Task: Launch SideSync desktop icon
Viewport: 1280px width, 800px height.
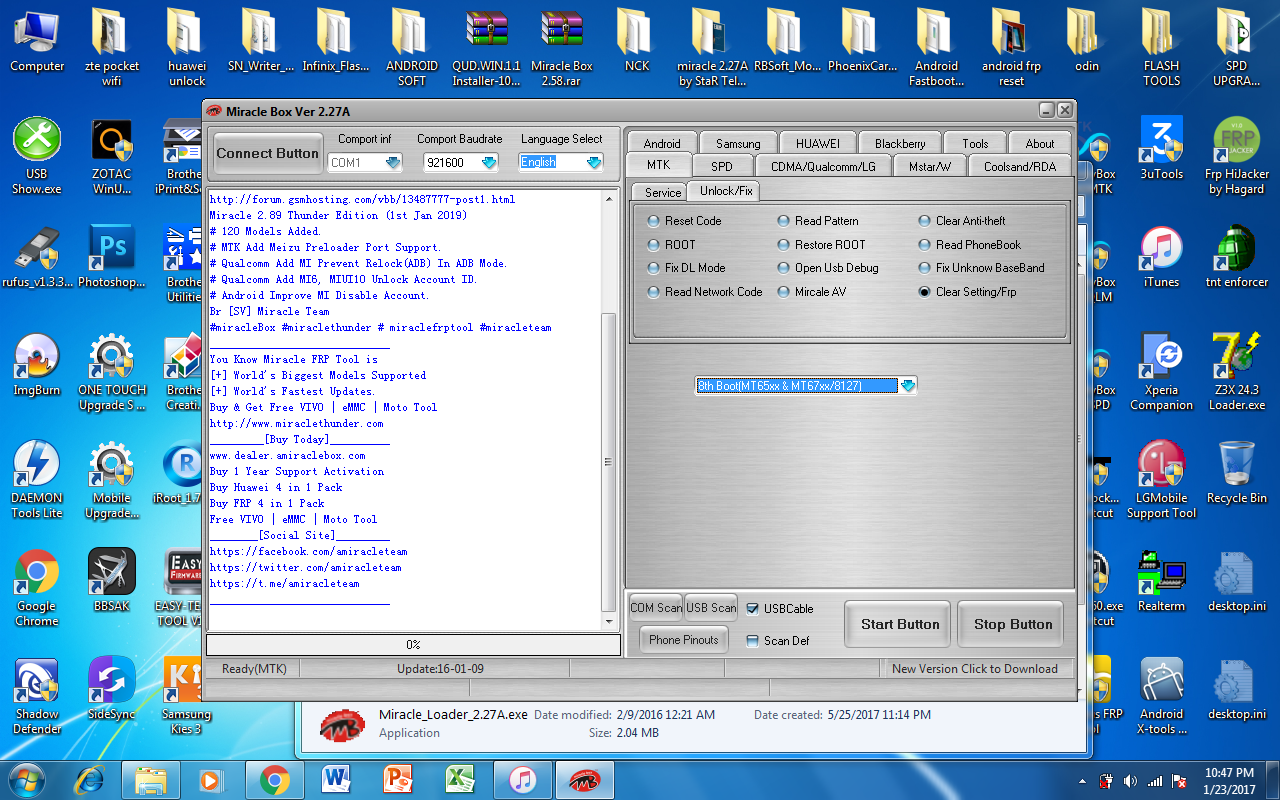Action: 112,688
